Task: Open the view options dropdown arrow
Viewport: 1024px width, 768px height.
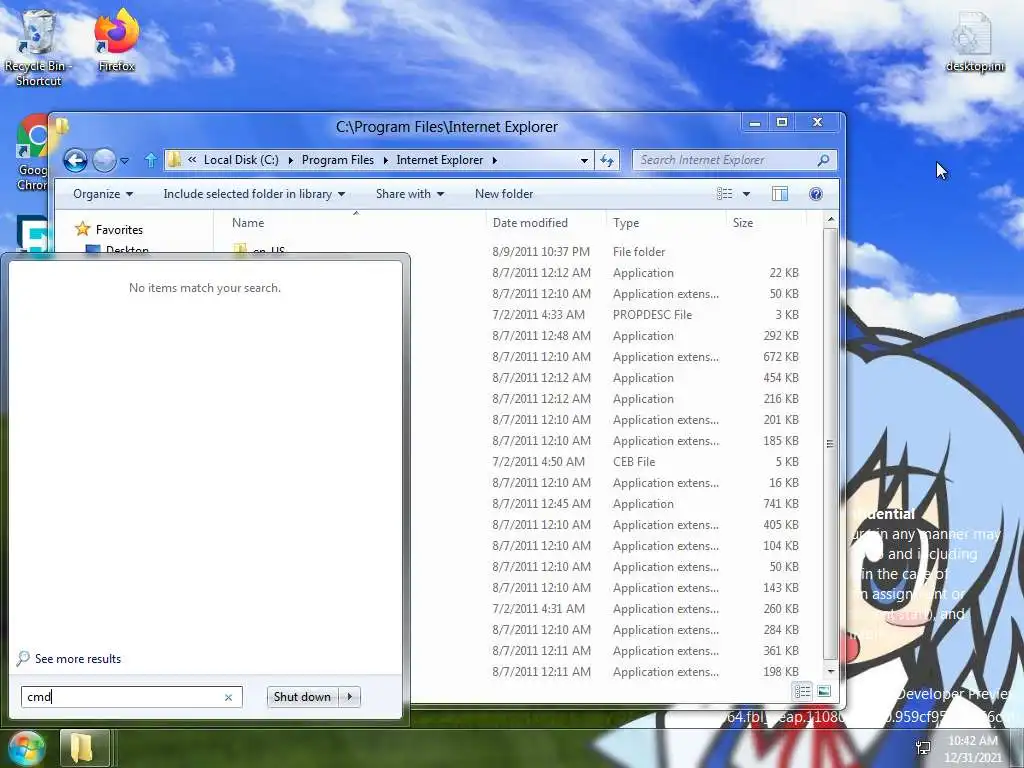Action: point(746,194)
